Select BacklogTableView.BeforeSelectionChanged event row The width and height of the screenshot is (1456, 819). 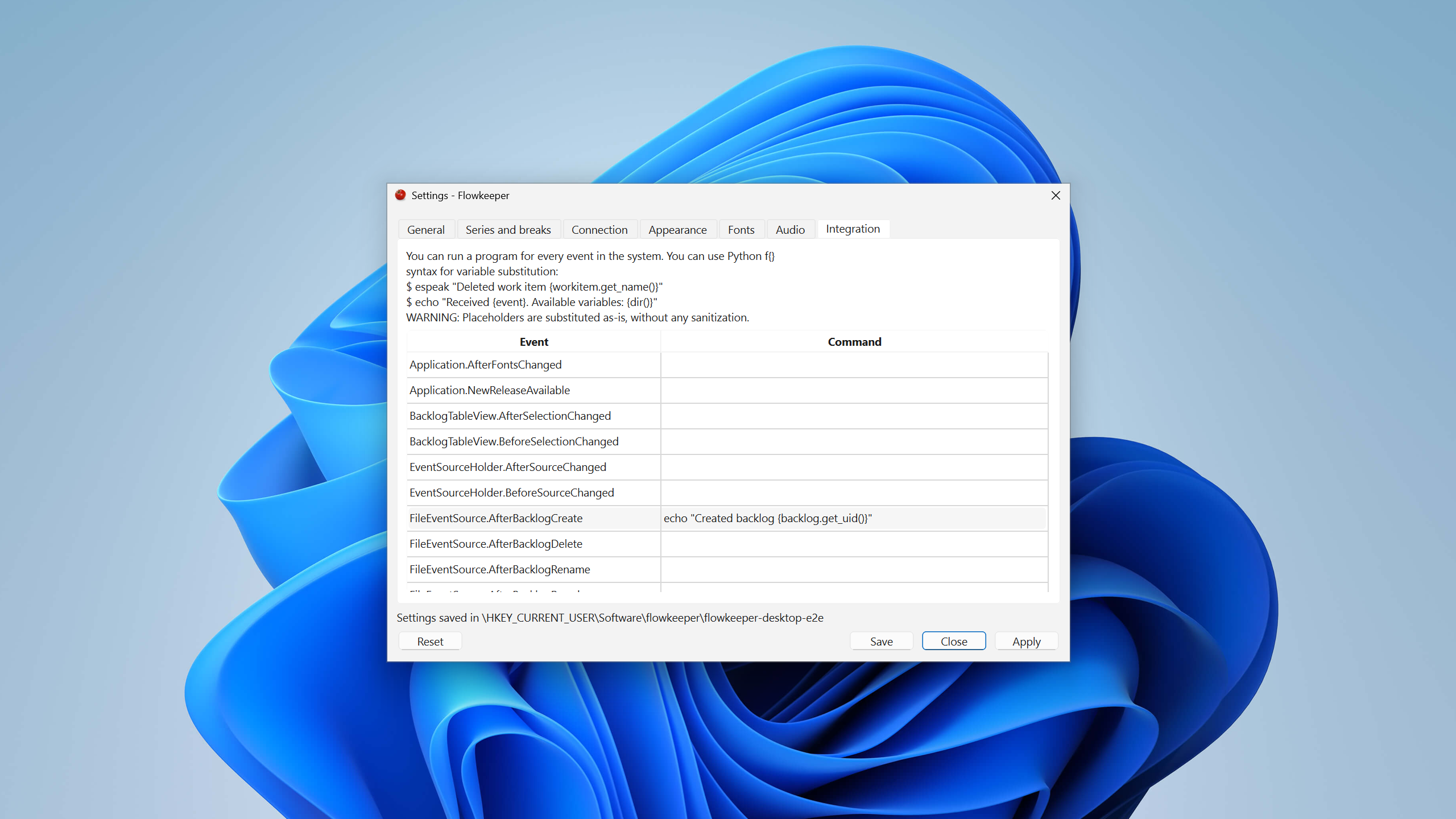pos(533,441)
